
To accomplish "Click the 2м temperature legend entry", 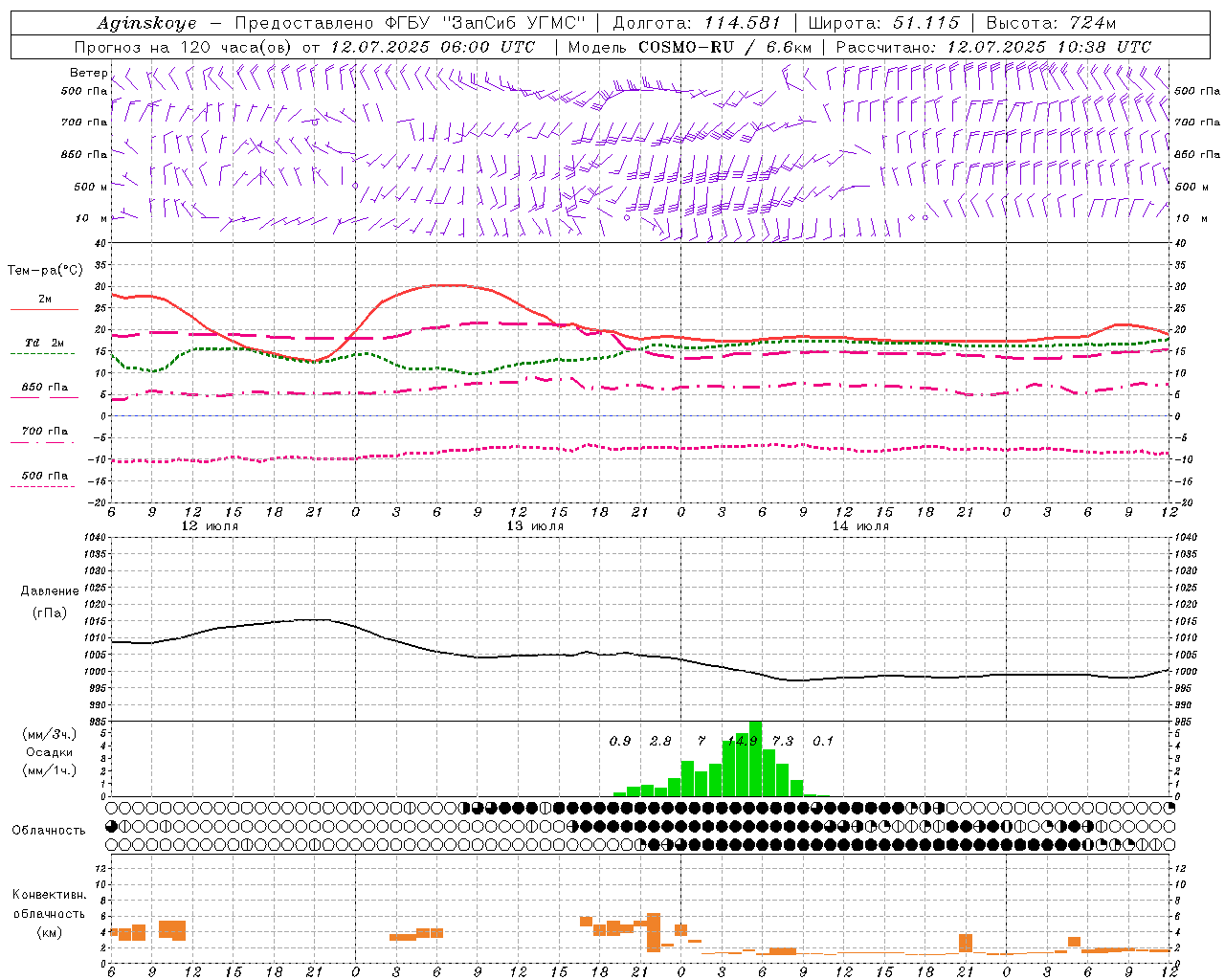I will (x=44, y=300).
